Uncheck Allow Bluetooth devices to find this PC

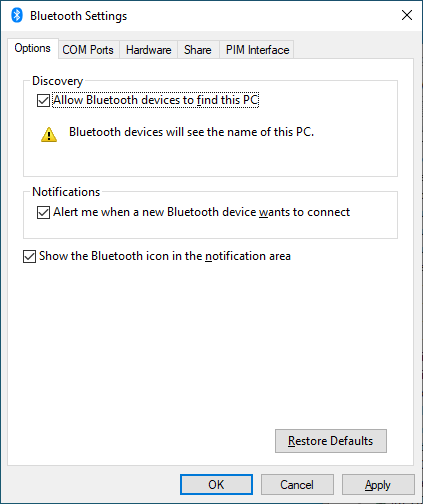[43, 100]
